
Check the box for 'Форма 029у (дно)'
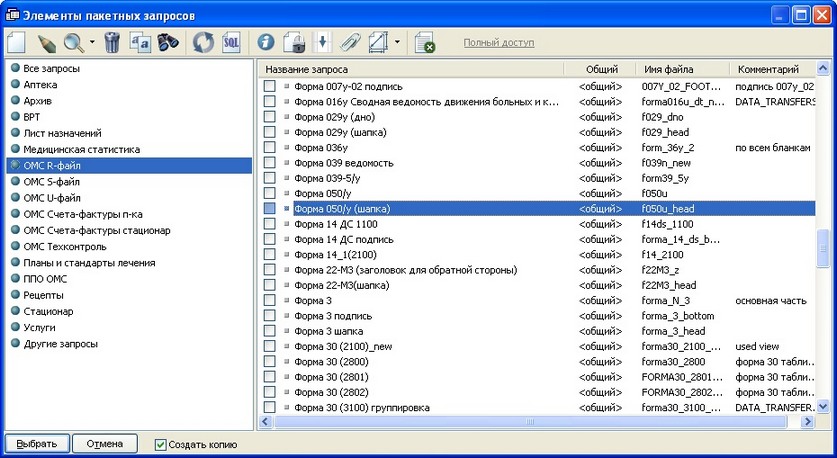click(x=270, y=116)
